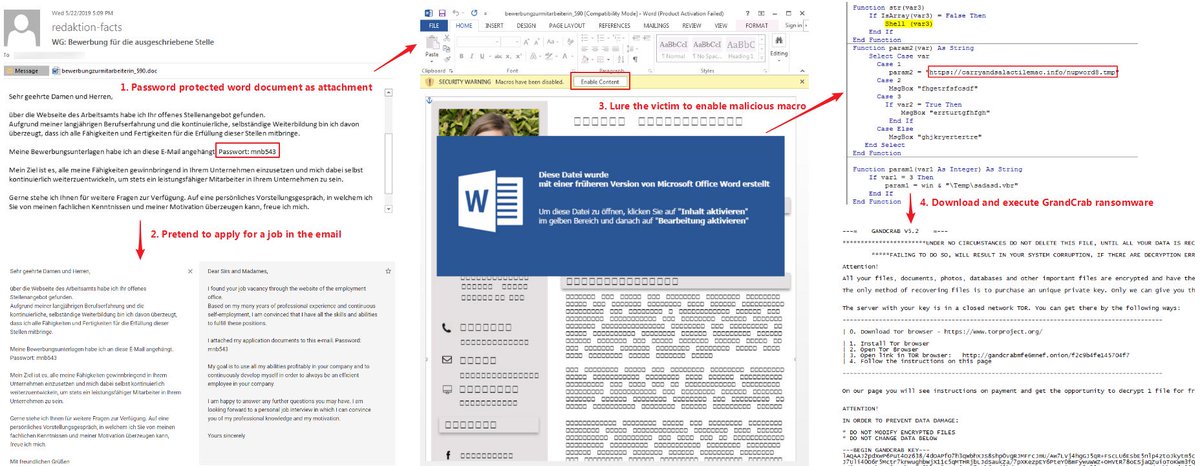Screen dimensions: 1200x466
Task: Click the Center alignment icon
Action: 595,49
